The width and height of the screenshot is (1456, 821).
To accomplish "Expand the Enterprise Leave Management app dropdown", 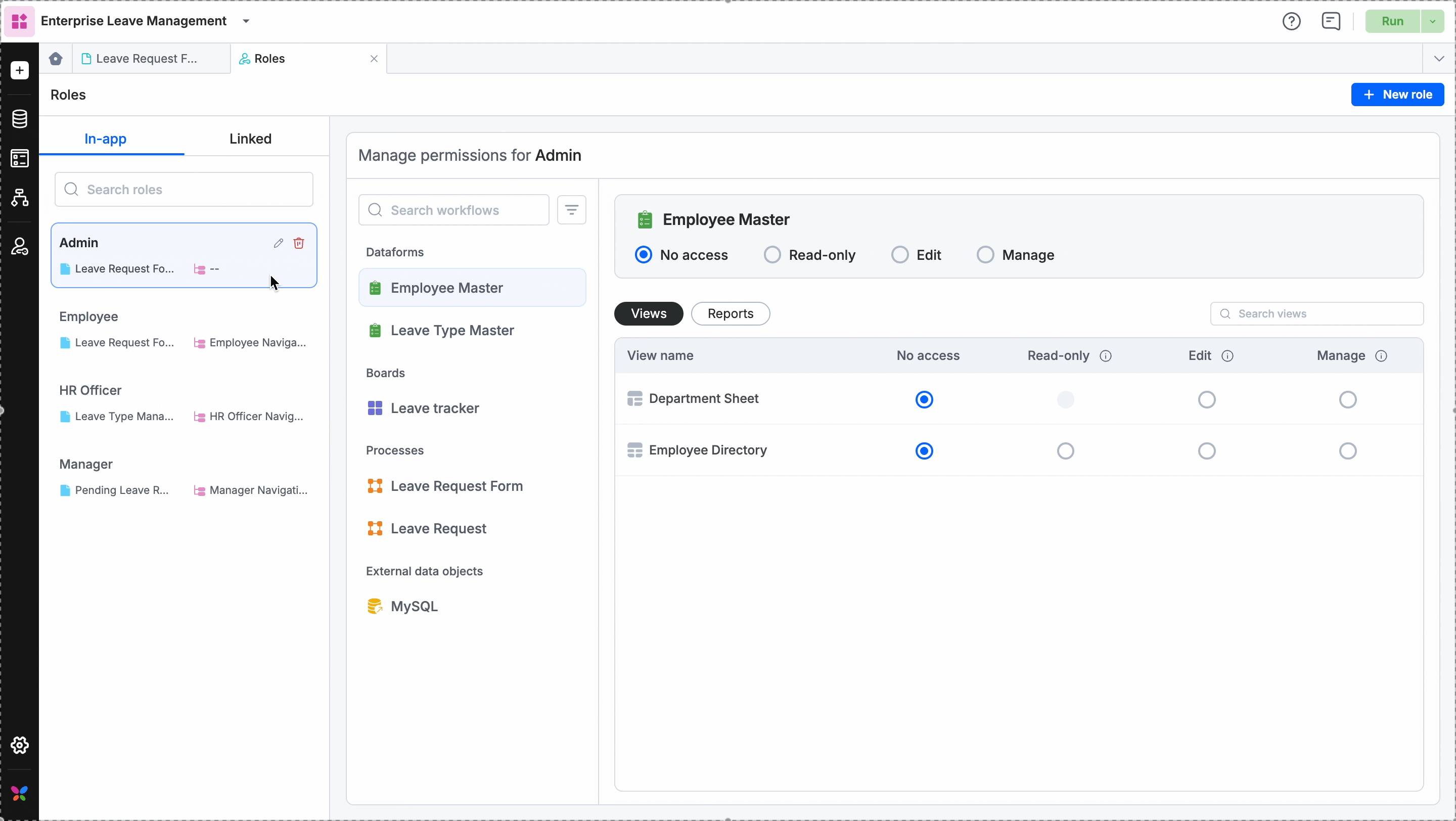I will click(x=246, y=21).
